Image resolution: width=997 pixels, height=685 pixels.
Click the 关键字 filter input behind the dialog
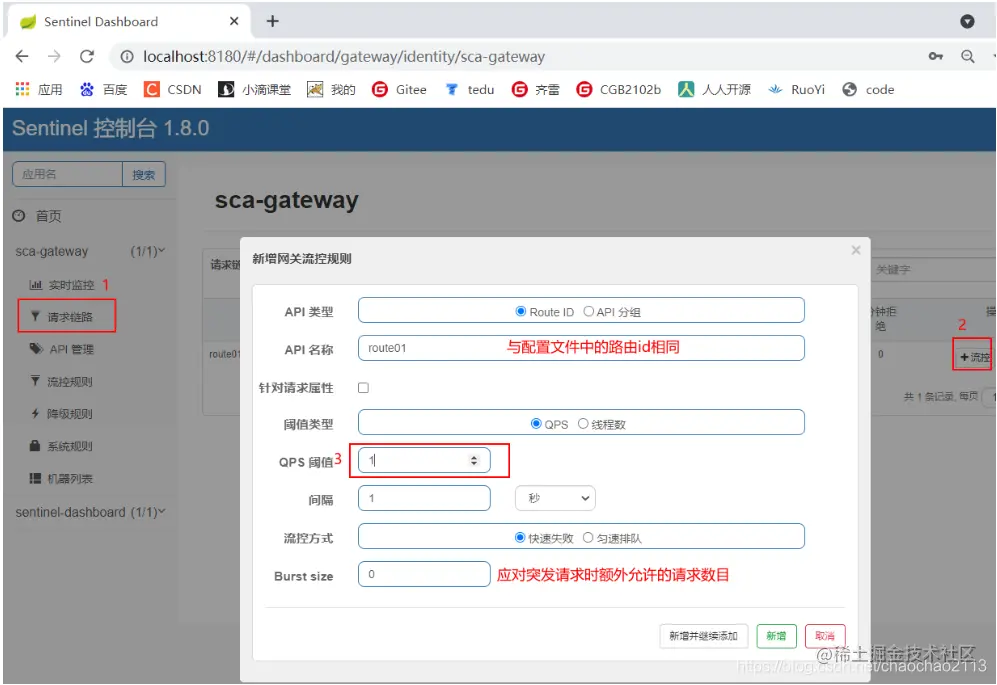coord(932,270)
